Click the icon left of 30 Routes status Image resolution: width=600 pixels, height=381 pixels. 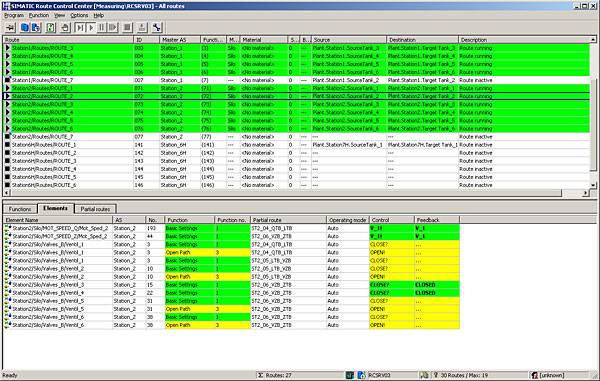pos(424,375)
